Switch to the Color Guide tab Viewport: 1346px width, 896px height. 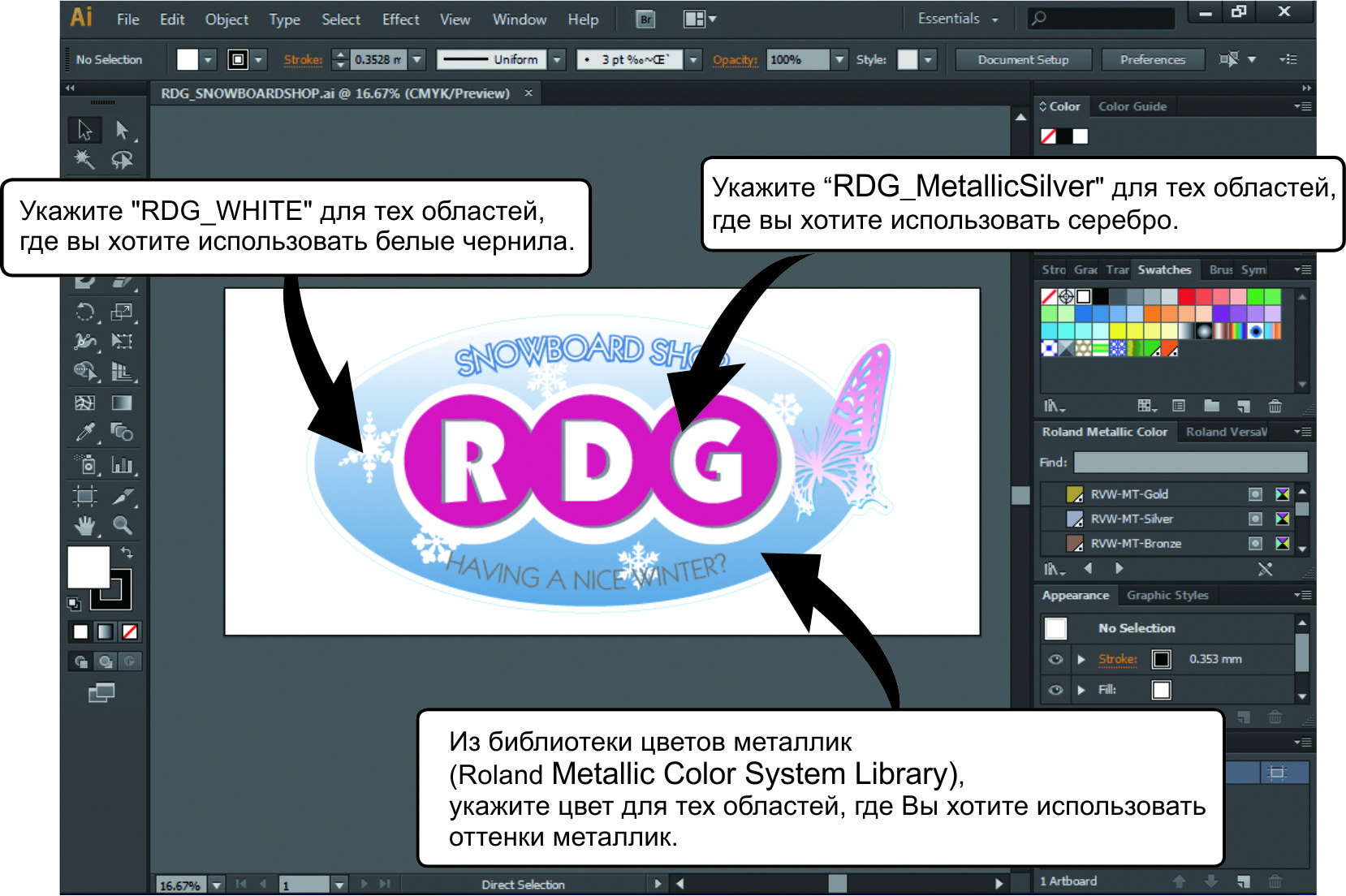(1132, 106)
